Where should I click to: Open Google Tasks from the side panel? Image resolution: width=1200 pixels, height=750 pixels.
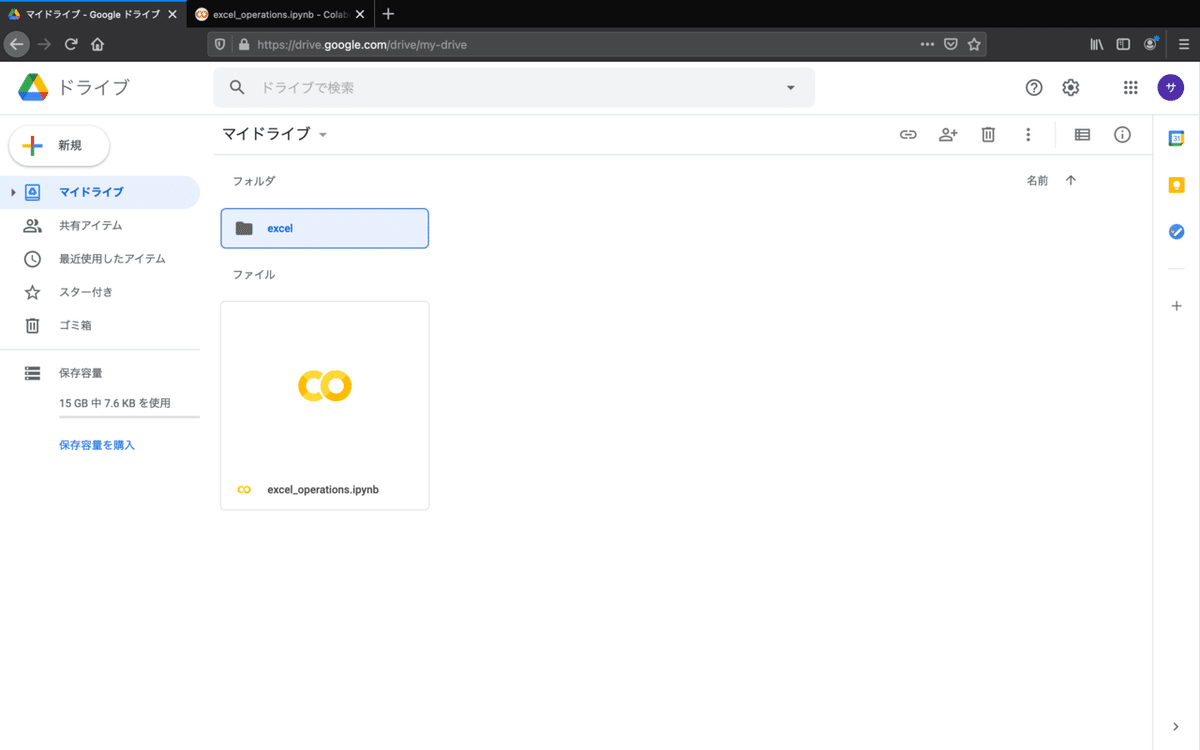pyautogui.click(x=1176, y=232)
